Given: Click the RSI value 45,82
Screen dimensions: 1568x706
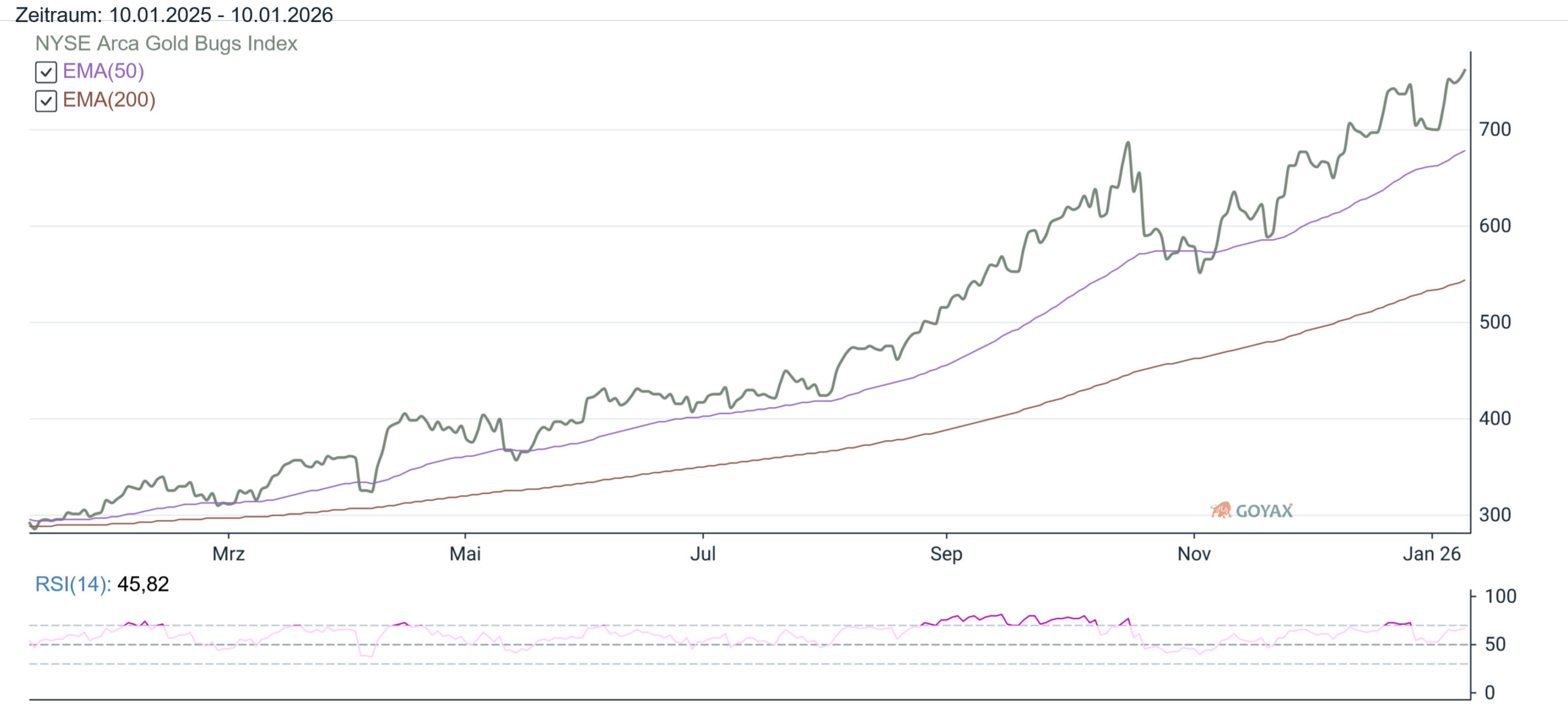Looking at the screenshot, I should 143,584.
